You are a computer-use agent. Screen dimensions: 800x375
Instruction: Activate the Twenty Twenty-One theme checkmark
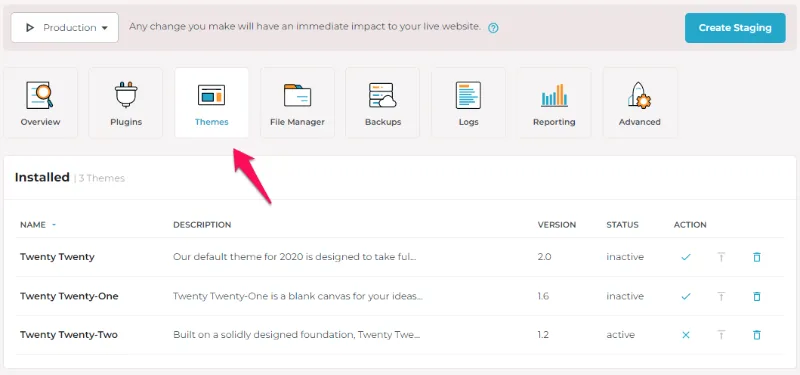(x=686, y=296)
